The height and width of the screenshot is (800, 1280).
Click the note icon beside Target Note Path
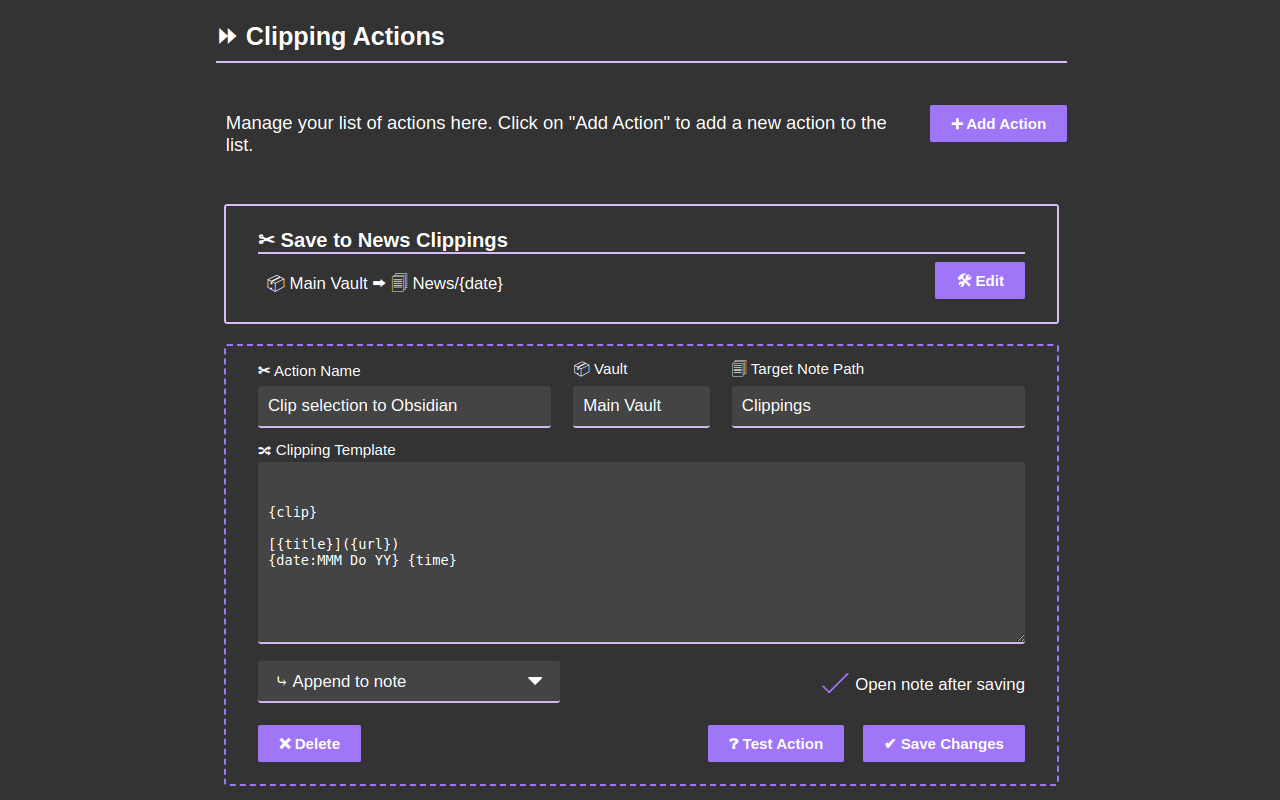[739, 369]
